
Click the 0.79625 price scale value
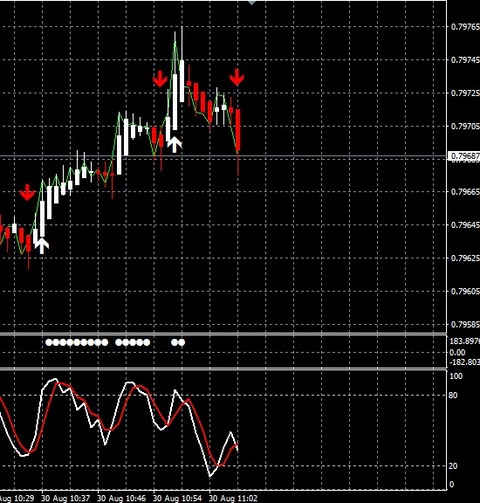tap(465, 258)
